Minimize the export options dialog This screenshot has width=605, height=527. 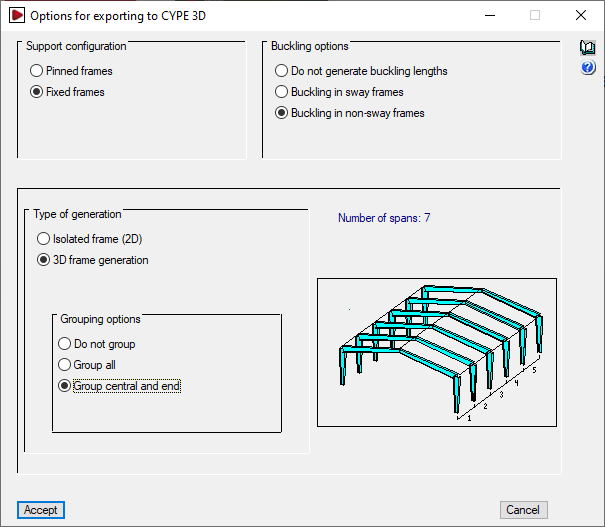click(x=490, y=15)
